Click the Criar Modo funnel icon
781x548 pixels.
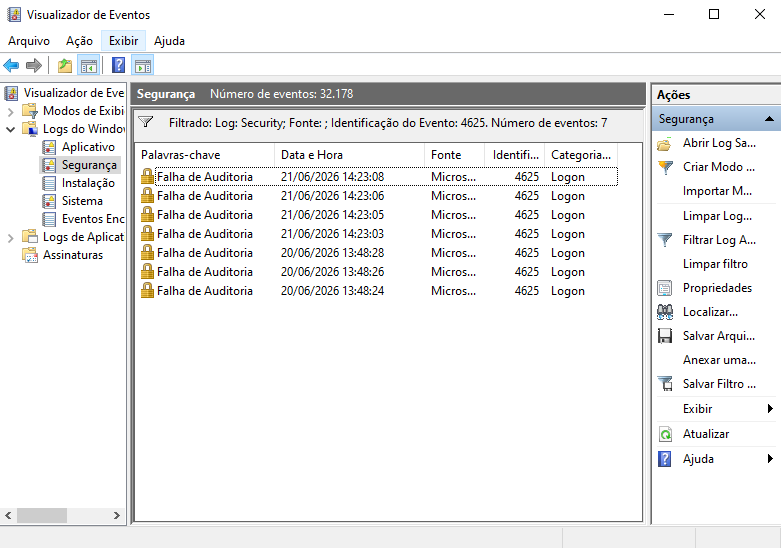665,167
